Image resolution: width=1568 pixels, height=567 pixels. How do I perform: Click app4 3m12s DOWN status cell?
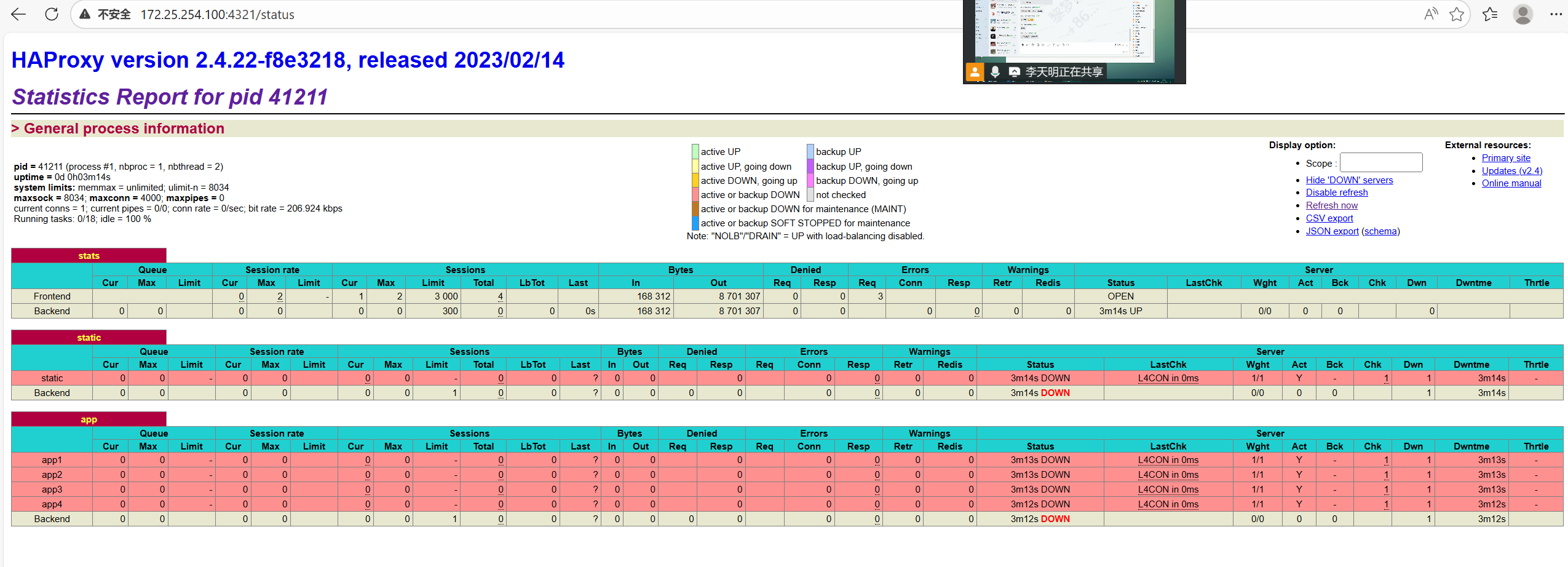point(1040,504)
